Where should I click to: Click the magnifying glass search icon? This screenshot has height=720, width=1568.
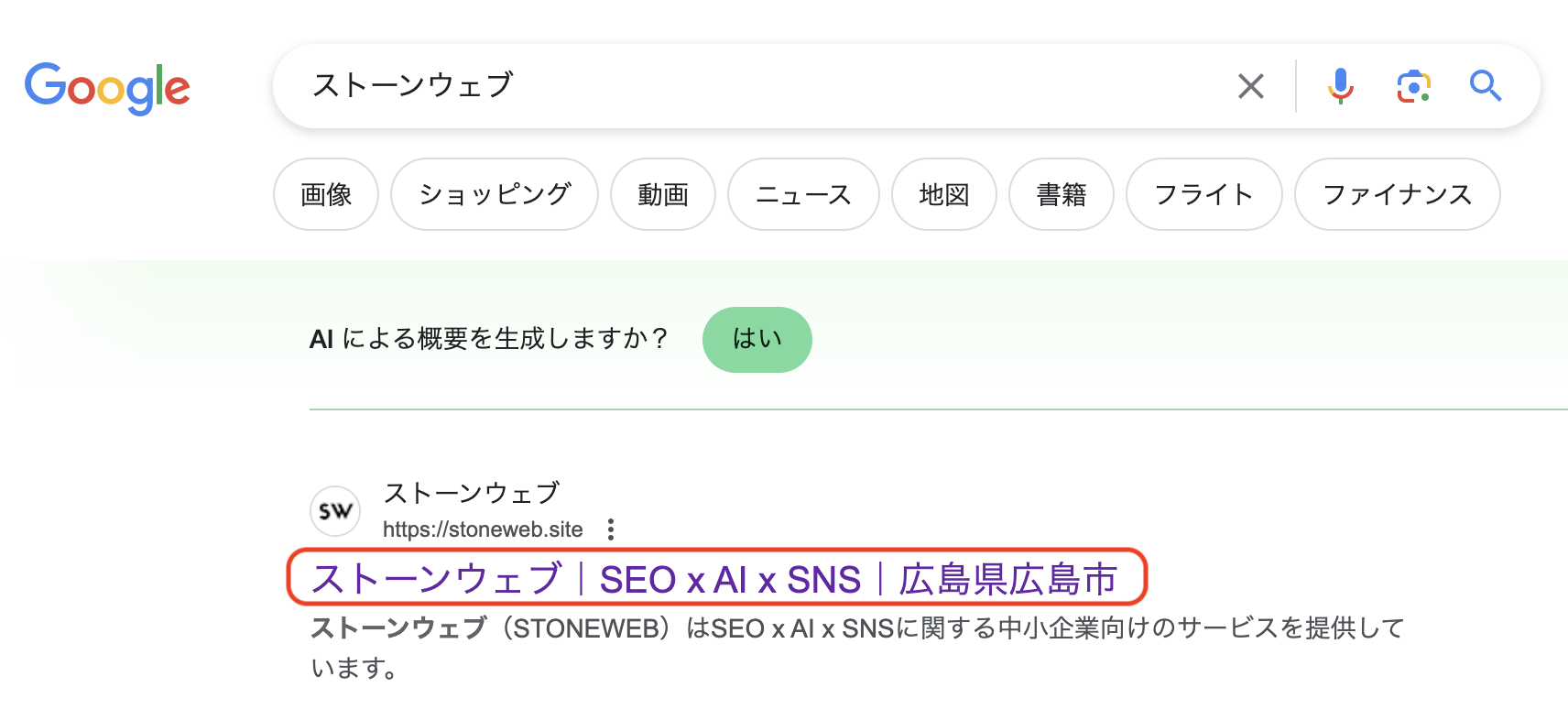1485,86
